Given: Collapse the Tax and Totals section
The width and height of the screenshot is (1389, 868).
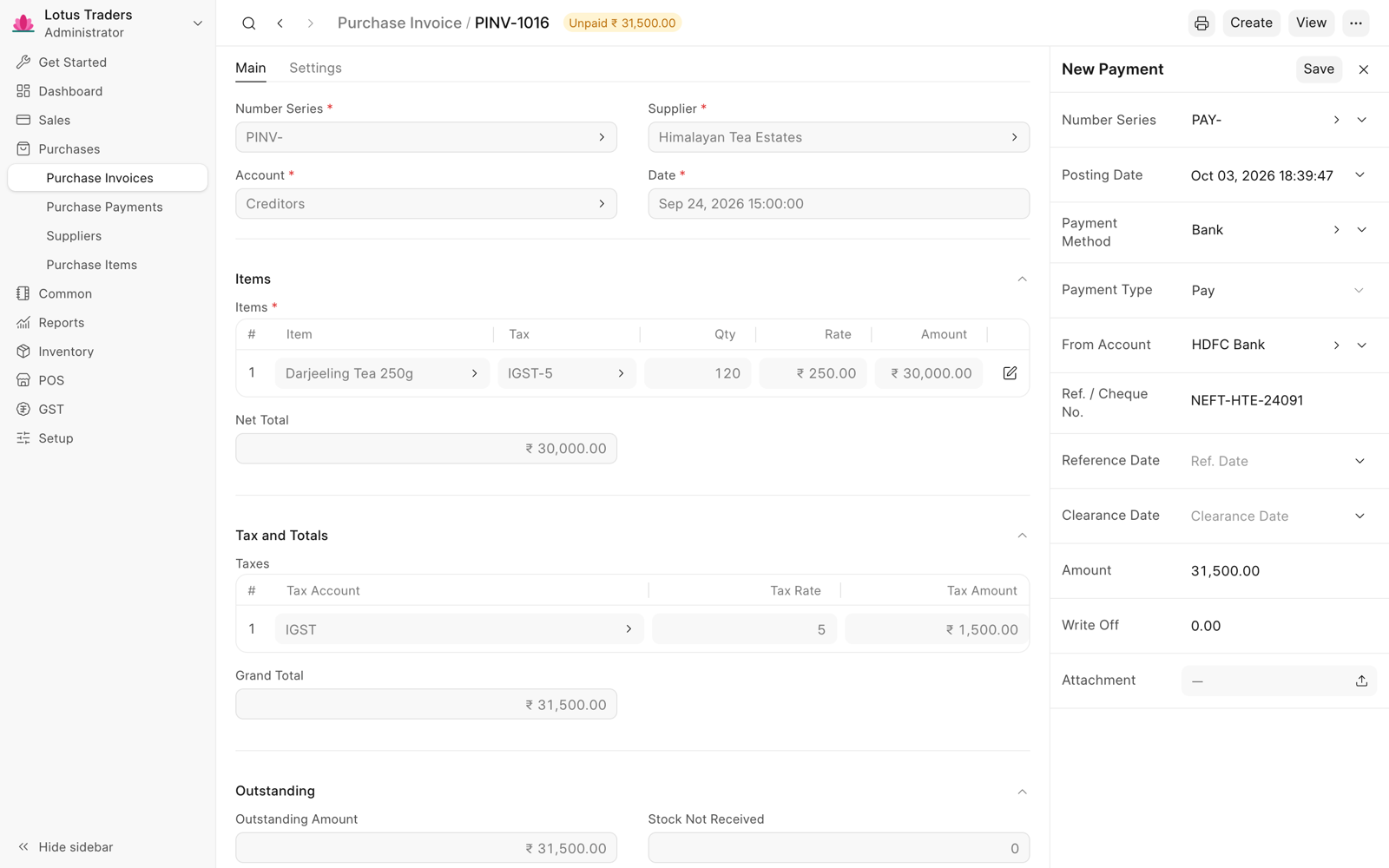Looking at the screenshot, I should click(1022, 536).
